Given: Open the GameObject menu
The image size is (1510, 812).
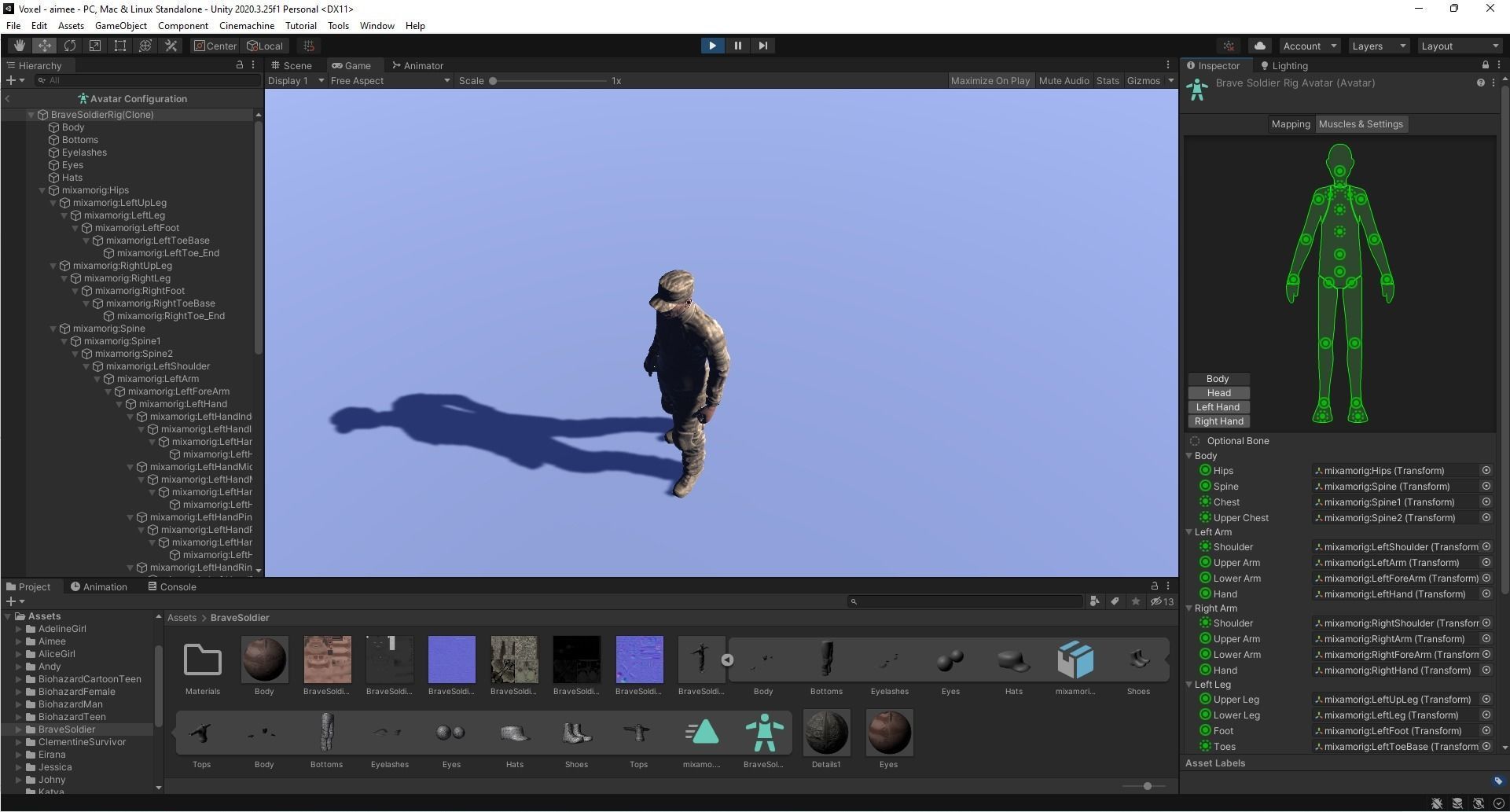Looking at the screenshot, I should click(x=120, y=25).
